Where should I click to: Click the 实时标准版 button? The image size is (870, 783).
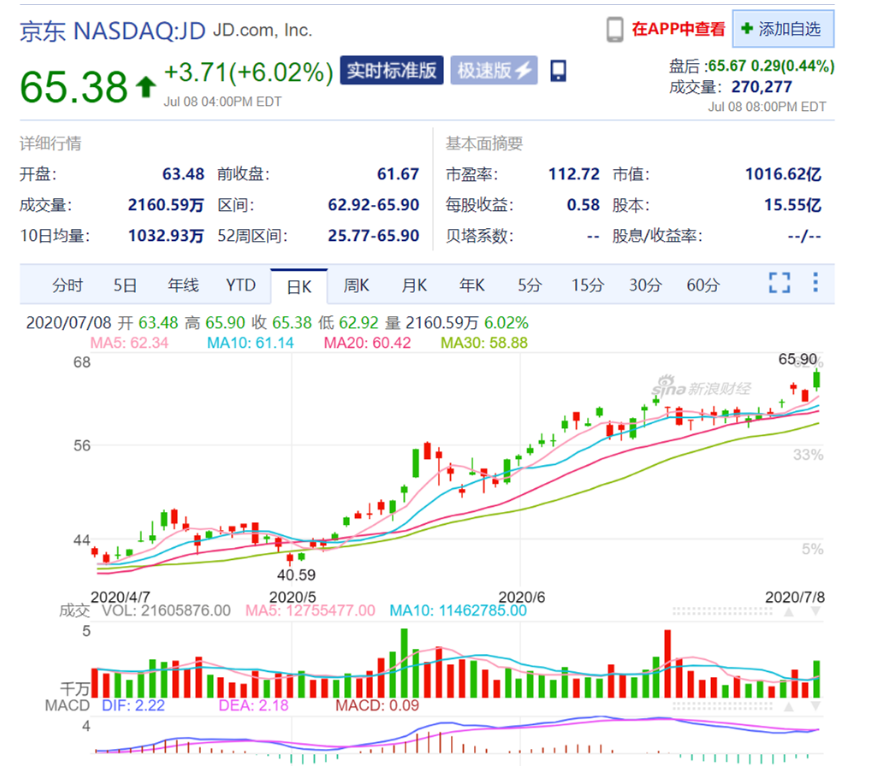[x=392, y=70]
